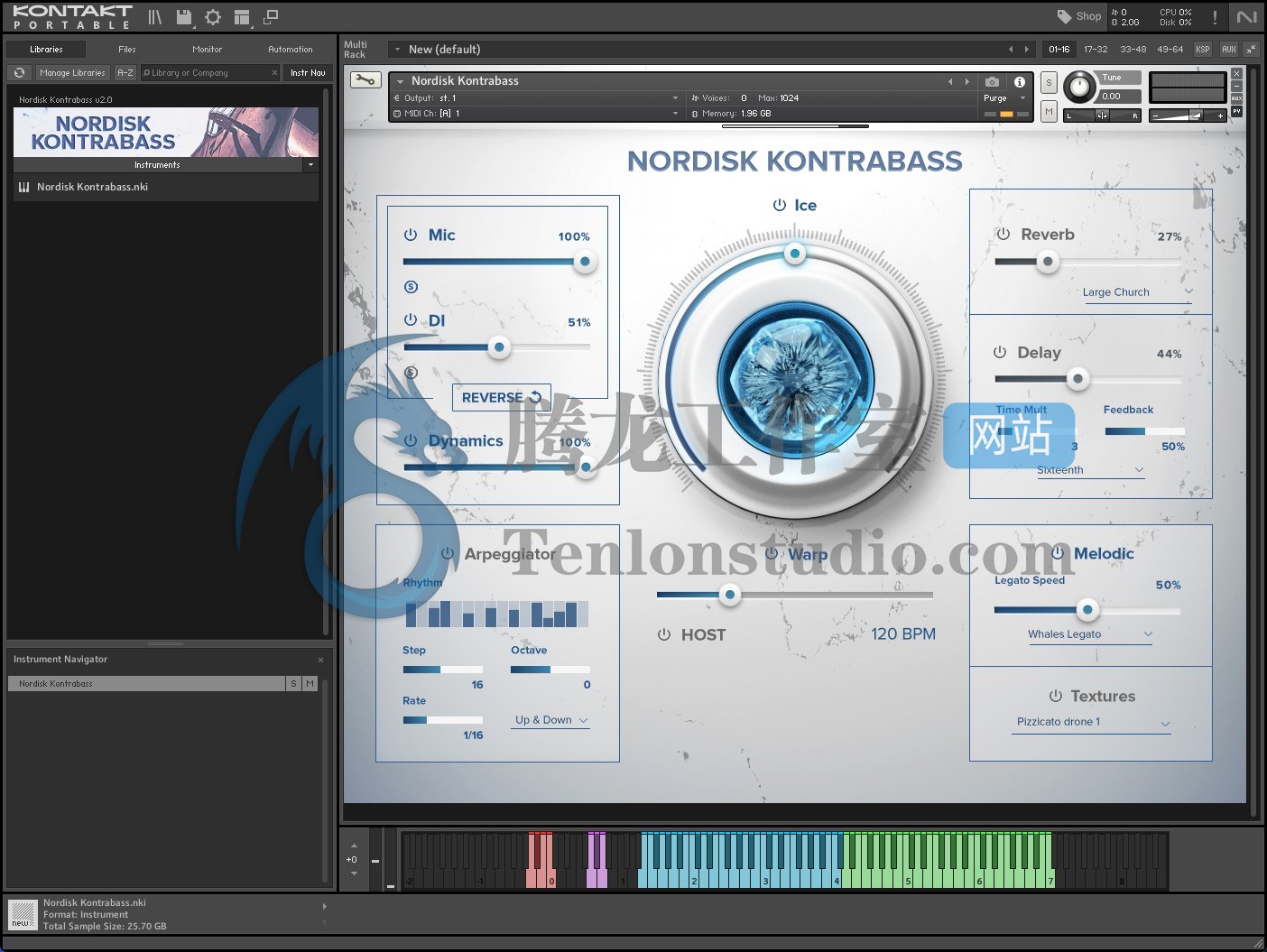1267x952 pixels.
Task: Switch to the Automation tab
Action: (290, 50)
